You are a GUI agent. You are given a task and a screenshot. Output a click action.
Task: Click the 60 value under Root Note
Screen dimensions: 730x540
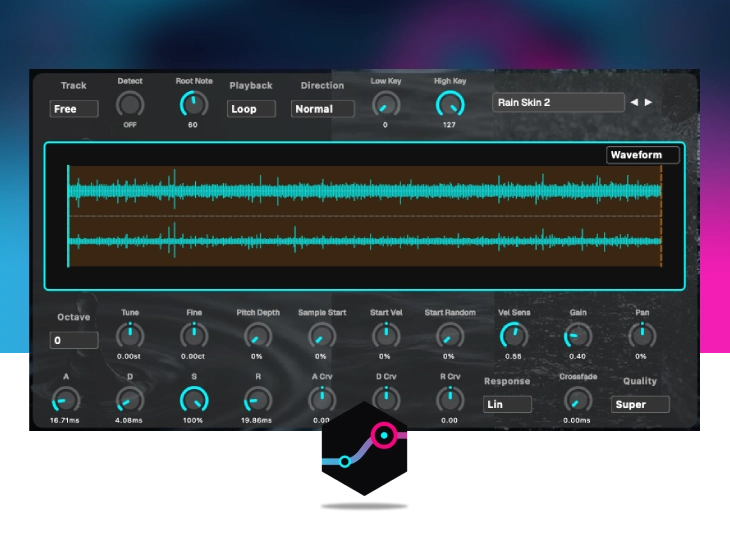pos(193,125)
